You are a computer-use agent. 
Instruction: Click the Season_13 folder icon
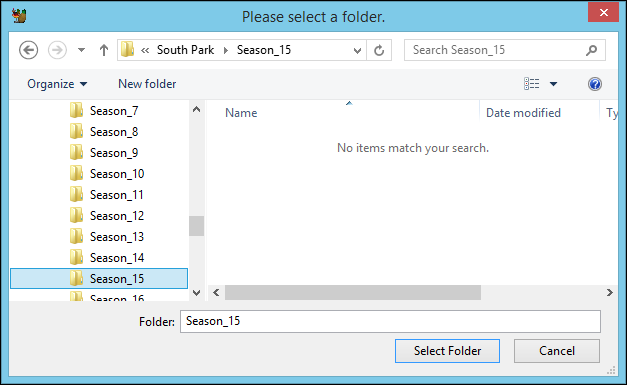[x=76, y=236]
